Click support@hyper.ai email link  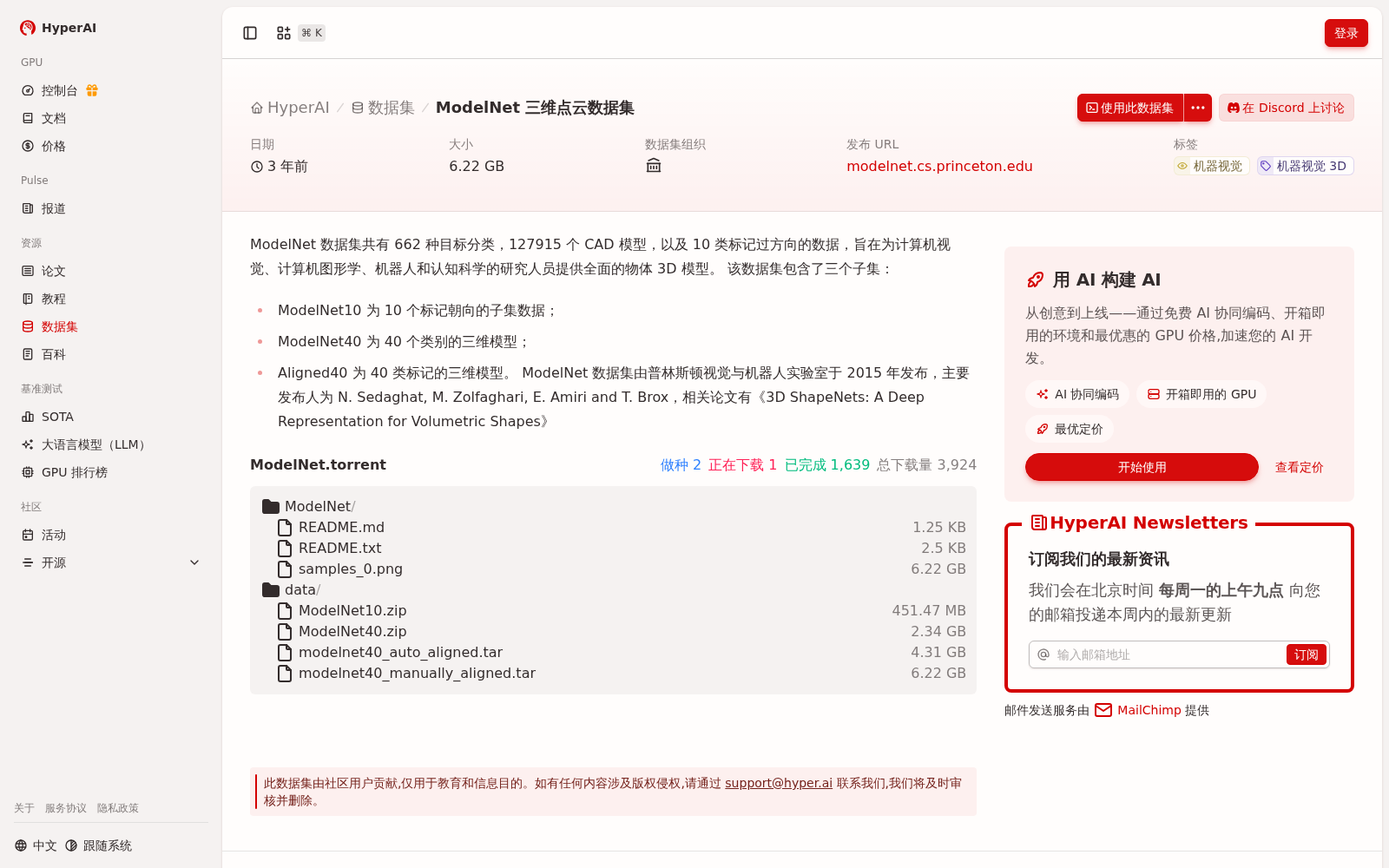tap(779, 783)
